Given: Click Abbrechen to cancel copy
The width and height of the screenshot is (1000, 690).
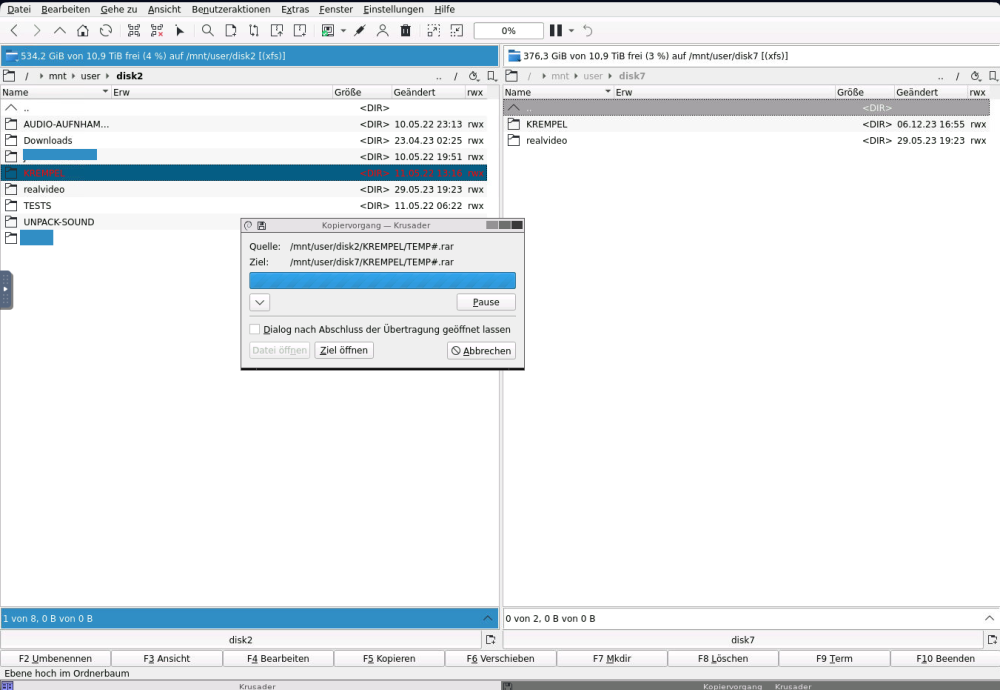Looking at the screenshot, I should 482,351.
